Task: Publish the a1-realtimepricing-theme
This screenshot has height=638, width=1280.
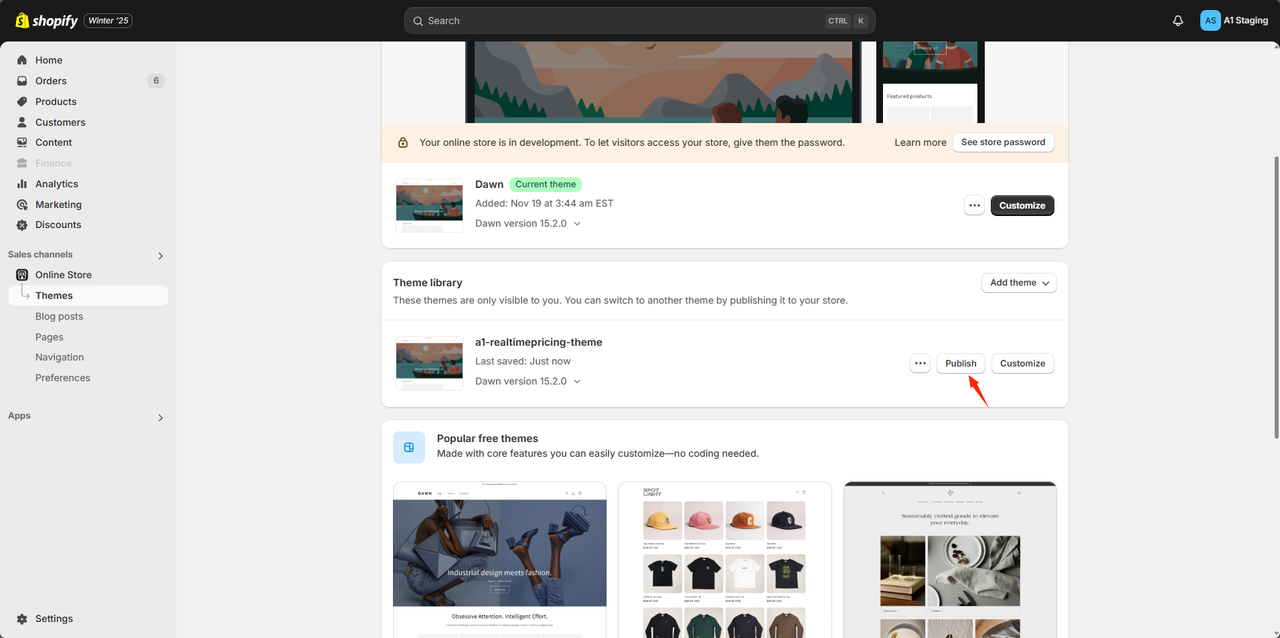Action: pyautogui.click(x=961, y=363)
